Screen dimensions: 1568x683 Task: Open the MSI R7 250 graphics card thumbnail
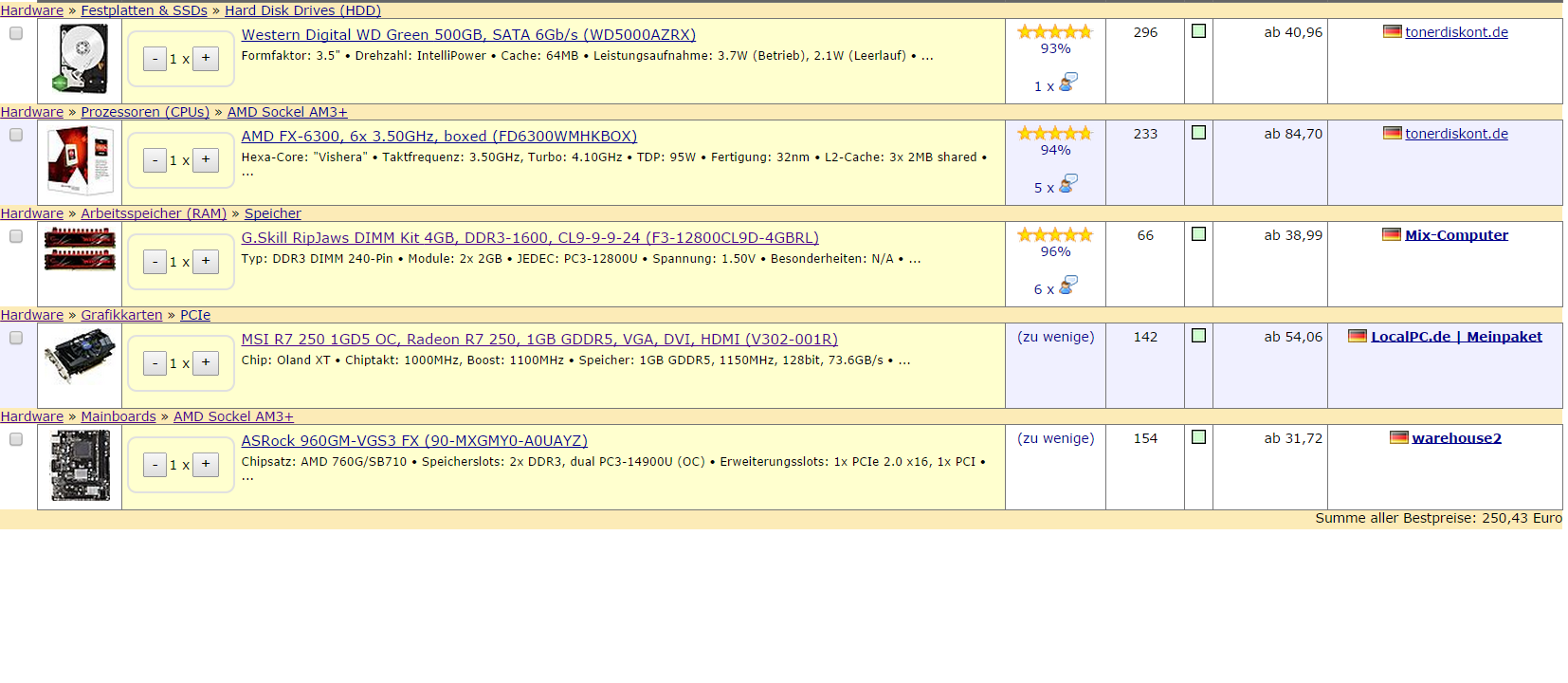(x=80, y=356)
